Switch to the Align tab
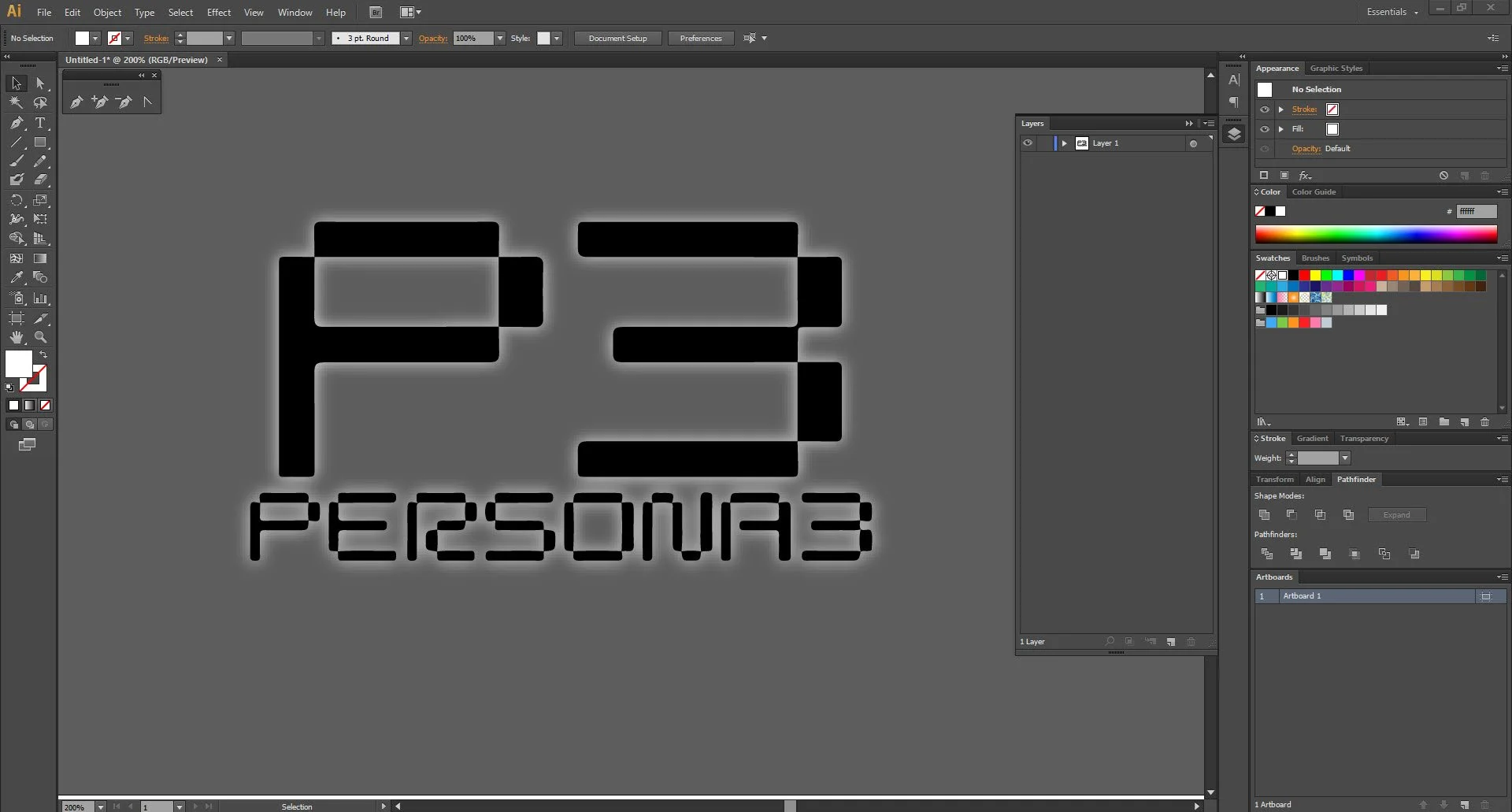 click(1315, 480)
